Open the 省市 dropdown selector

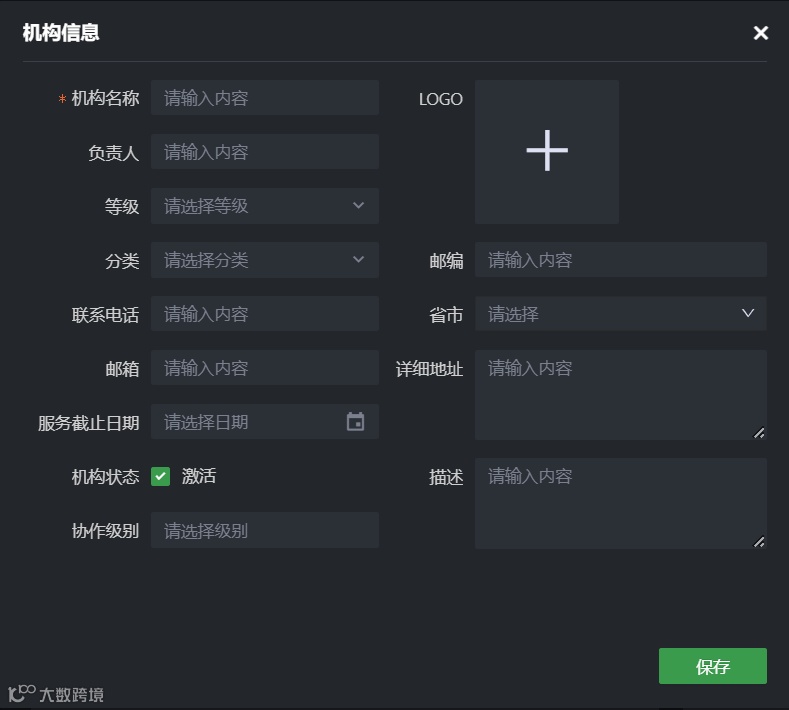click(x=620, y=314)
